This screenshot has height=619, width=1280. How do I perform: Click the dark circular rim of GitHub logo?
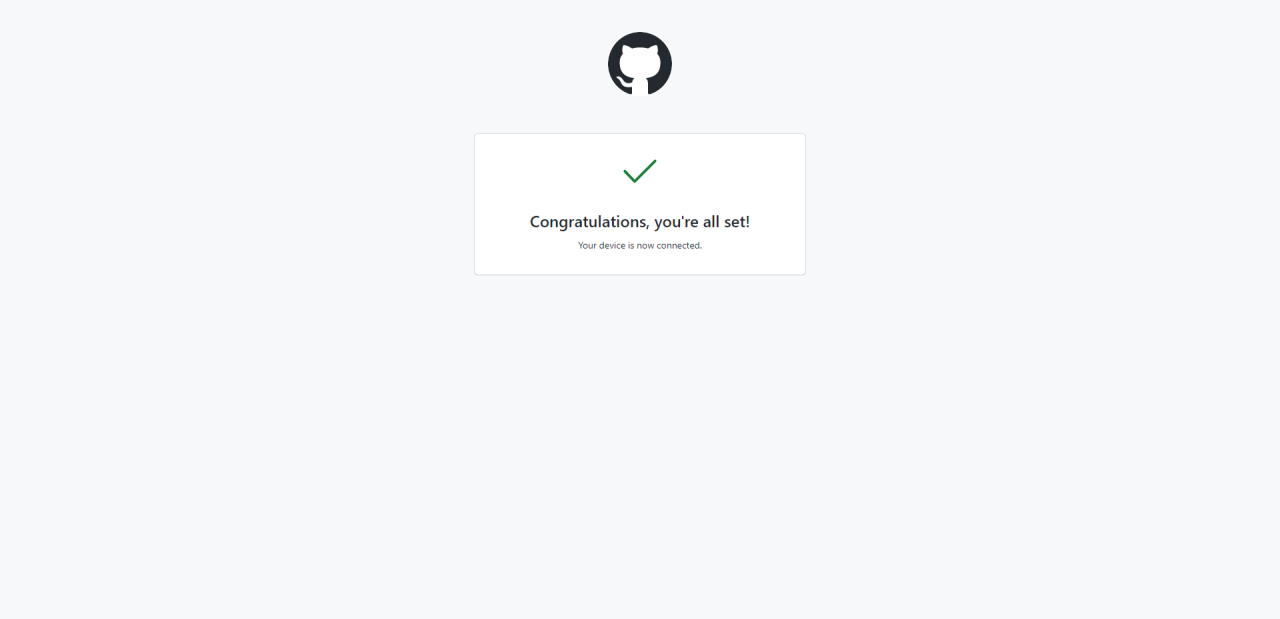tap(612, 64)
